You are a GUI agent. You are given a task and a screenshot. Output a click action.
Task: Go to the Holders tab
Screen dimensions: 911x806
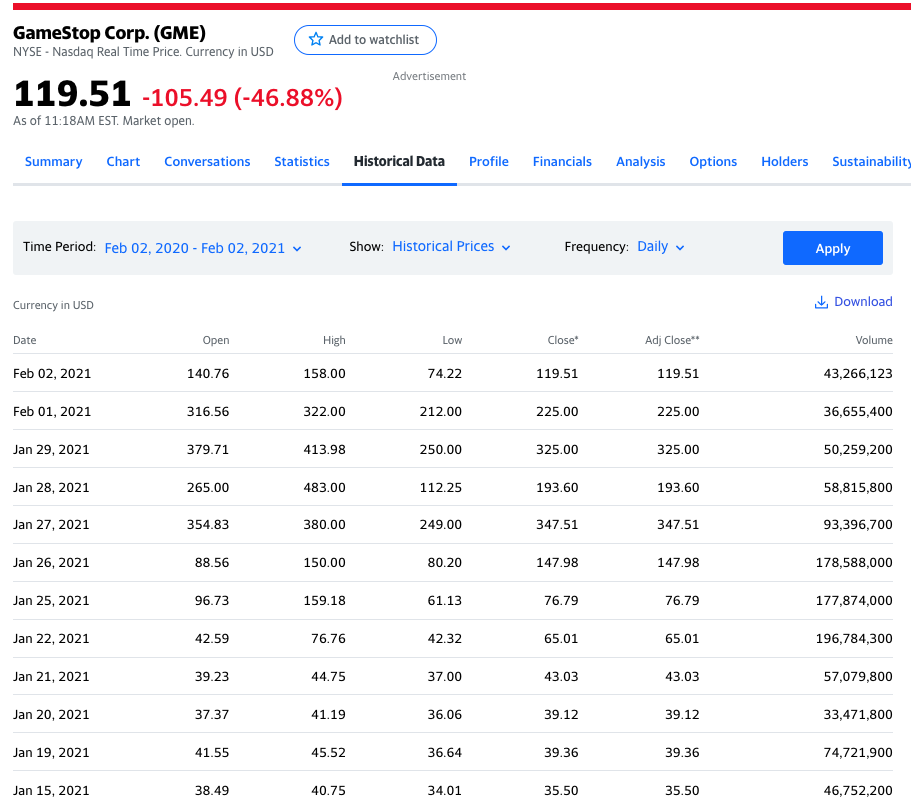point(784,162)
